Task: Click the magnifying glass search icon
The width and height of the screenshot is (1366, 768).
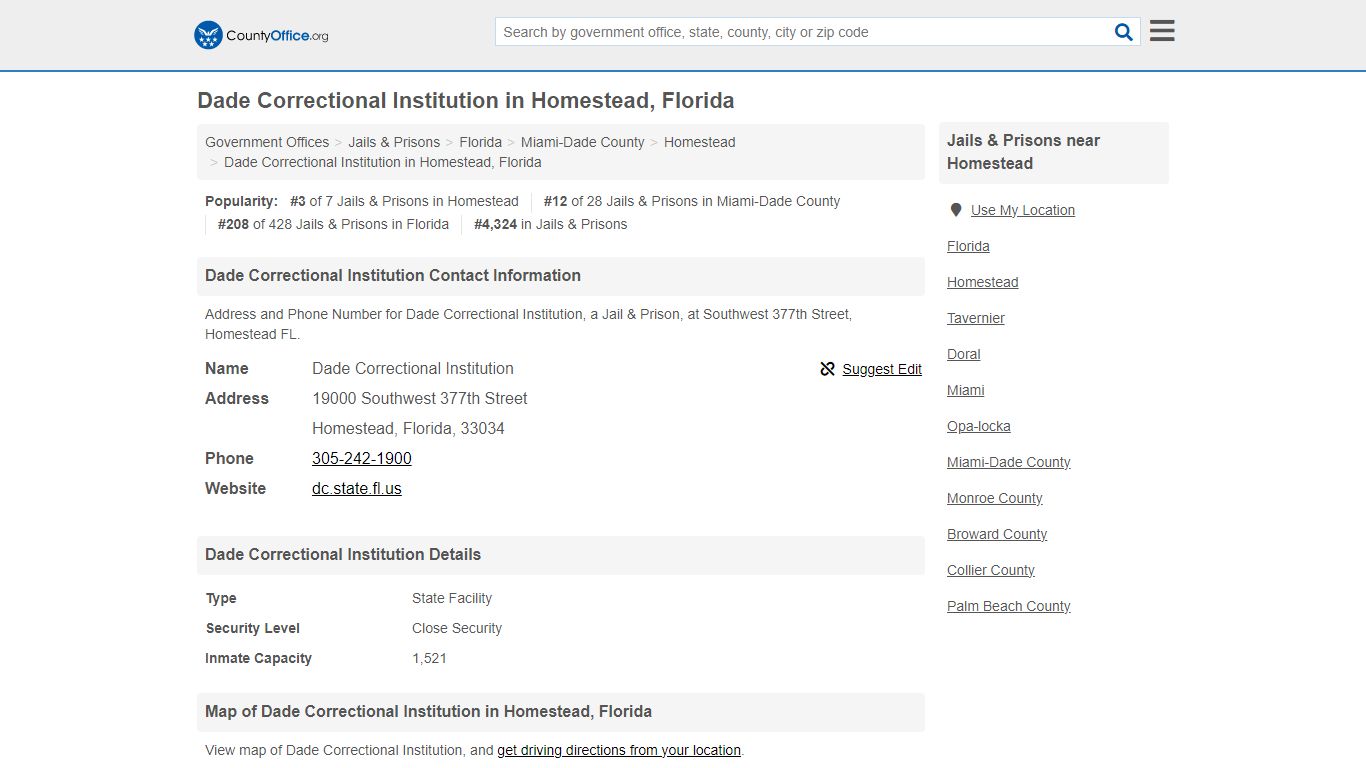Action: (x=1124, y=32)
